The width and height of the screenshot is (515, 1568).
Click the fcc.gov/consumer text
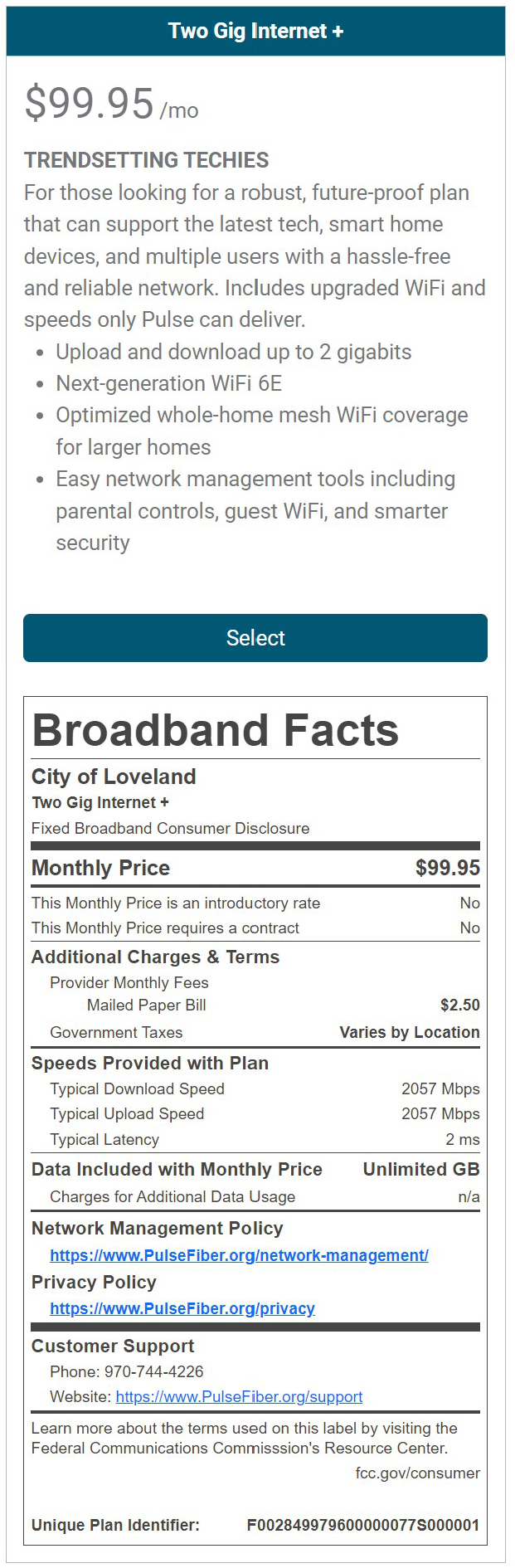pos(417,1473)
